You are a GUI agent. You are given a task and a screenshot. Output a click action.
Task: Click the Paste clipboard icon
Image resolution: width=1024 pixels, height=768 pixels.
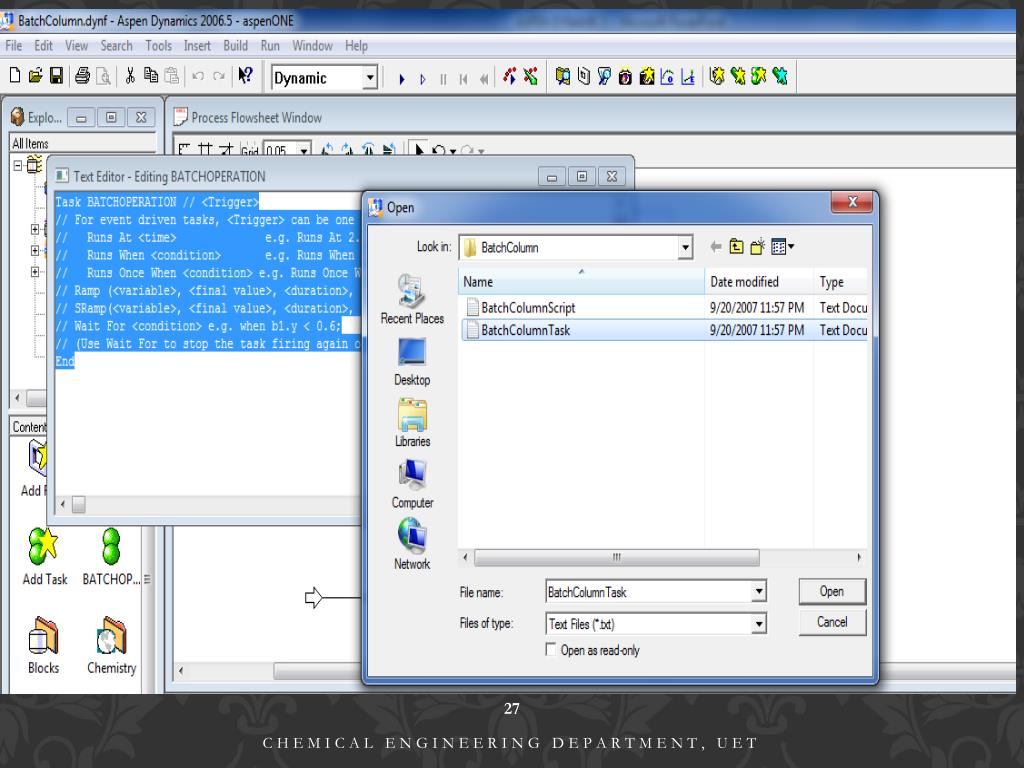pos(171,76)
